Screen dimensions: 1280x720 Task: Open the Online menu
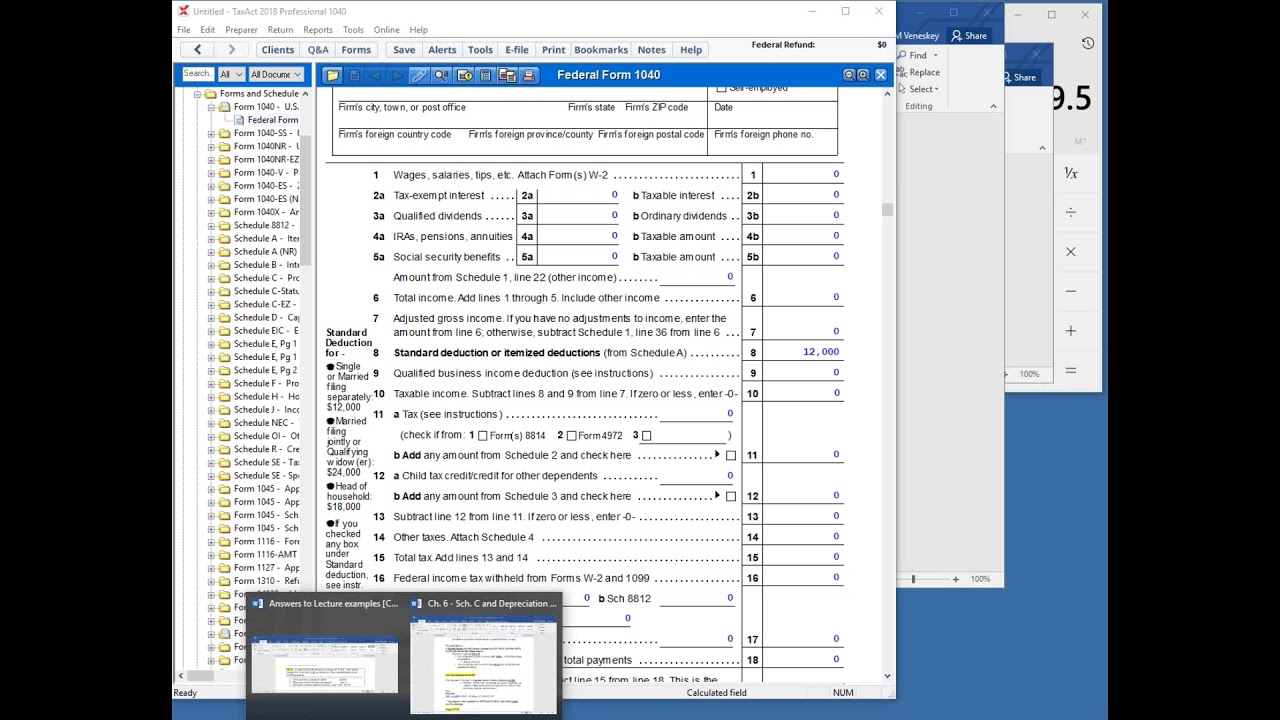click(x=386, y=30)
